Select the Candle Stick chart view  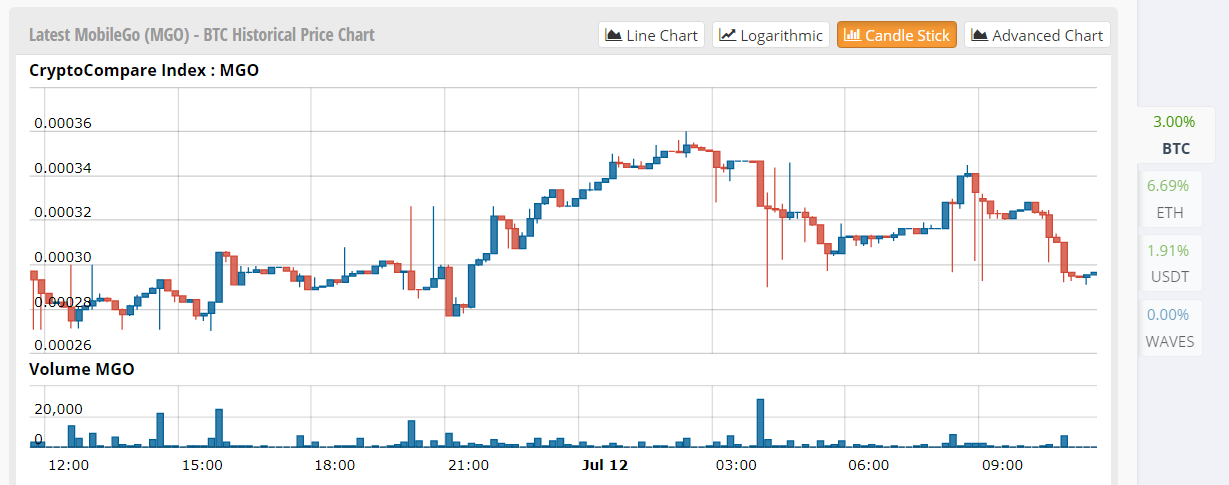coord(897,35)
